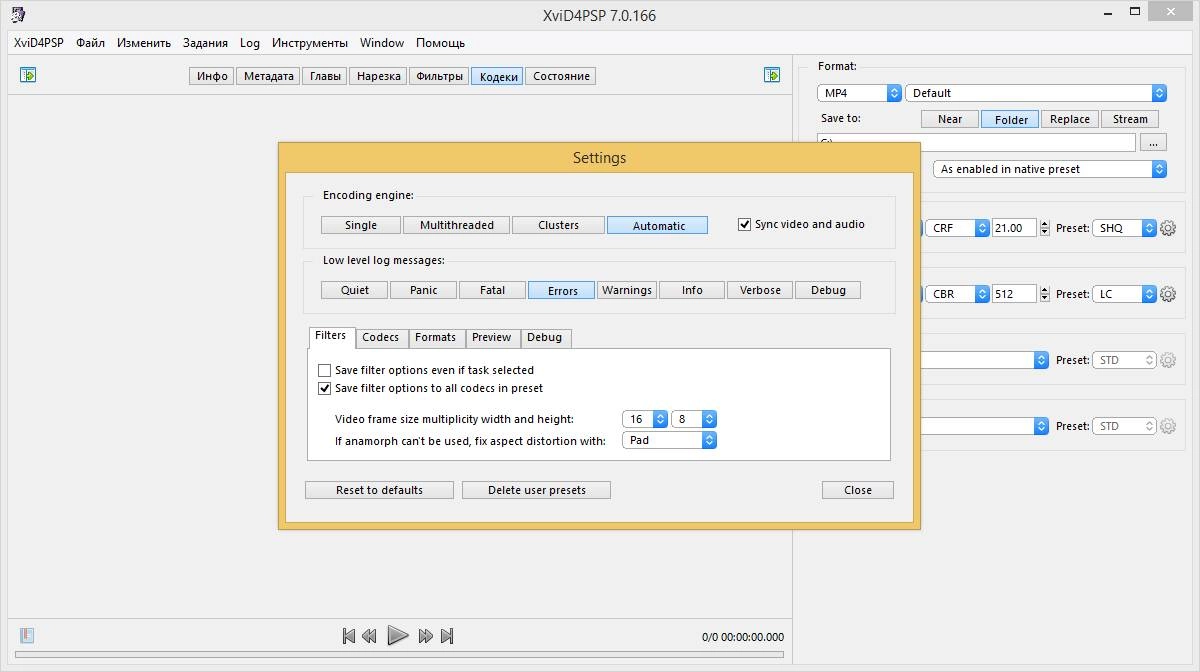Close the Settings dialog with Close button
This screenshot has width=1200, height=672.
(x=858, y=490)
